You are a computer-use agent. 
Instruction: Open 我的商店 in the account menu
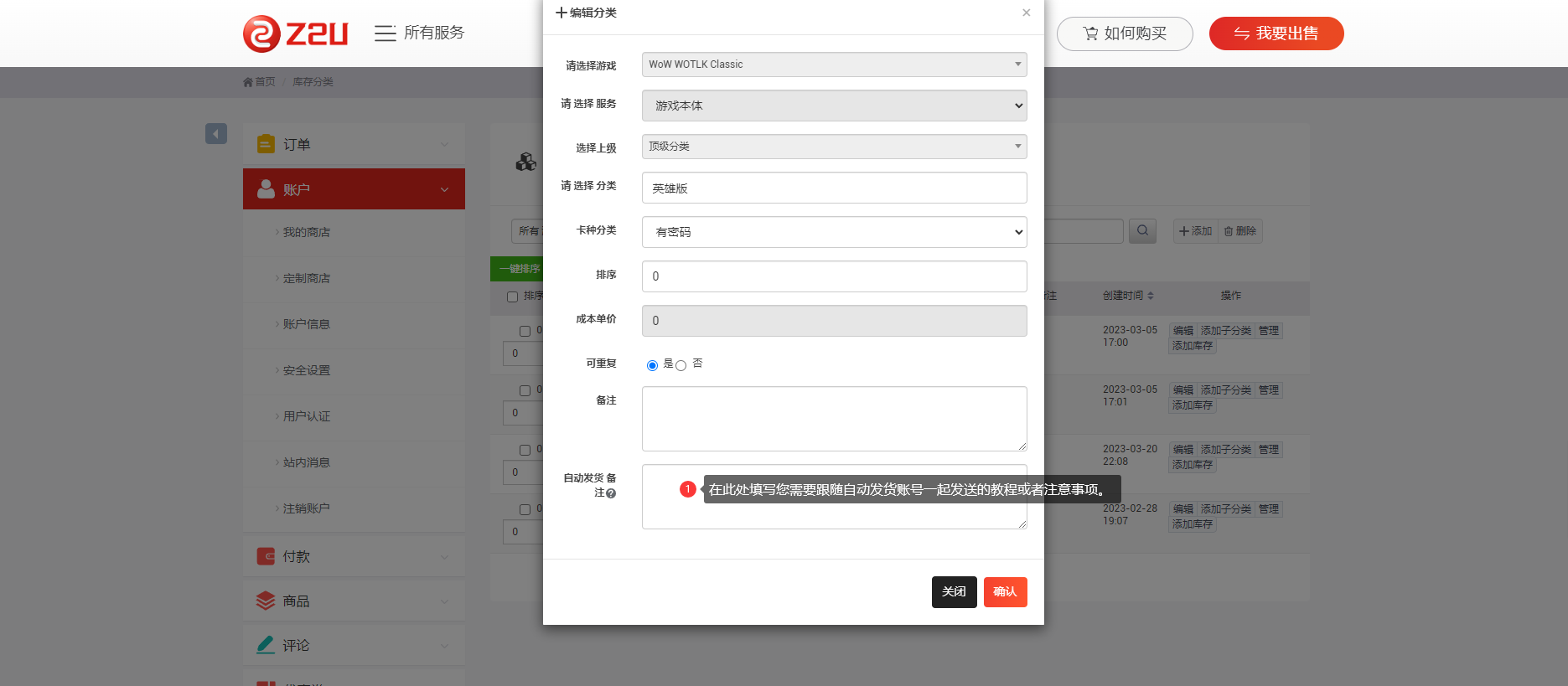306,232
